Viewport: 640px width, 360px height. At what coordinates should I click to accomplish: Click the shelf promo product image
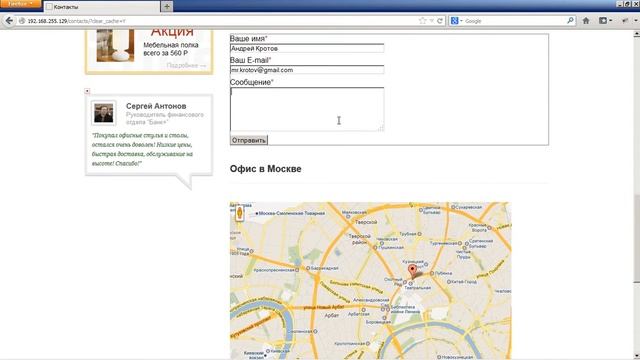[x=115, y=46]
